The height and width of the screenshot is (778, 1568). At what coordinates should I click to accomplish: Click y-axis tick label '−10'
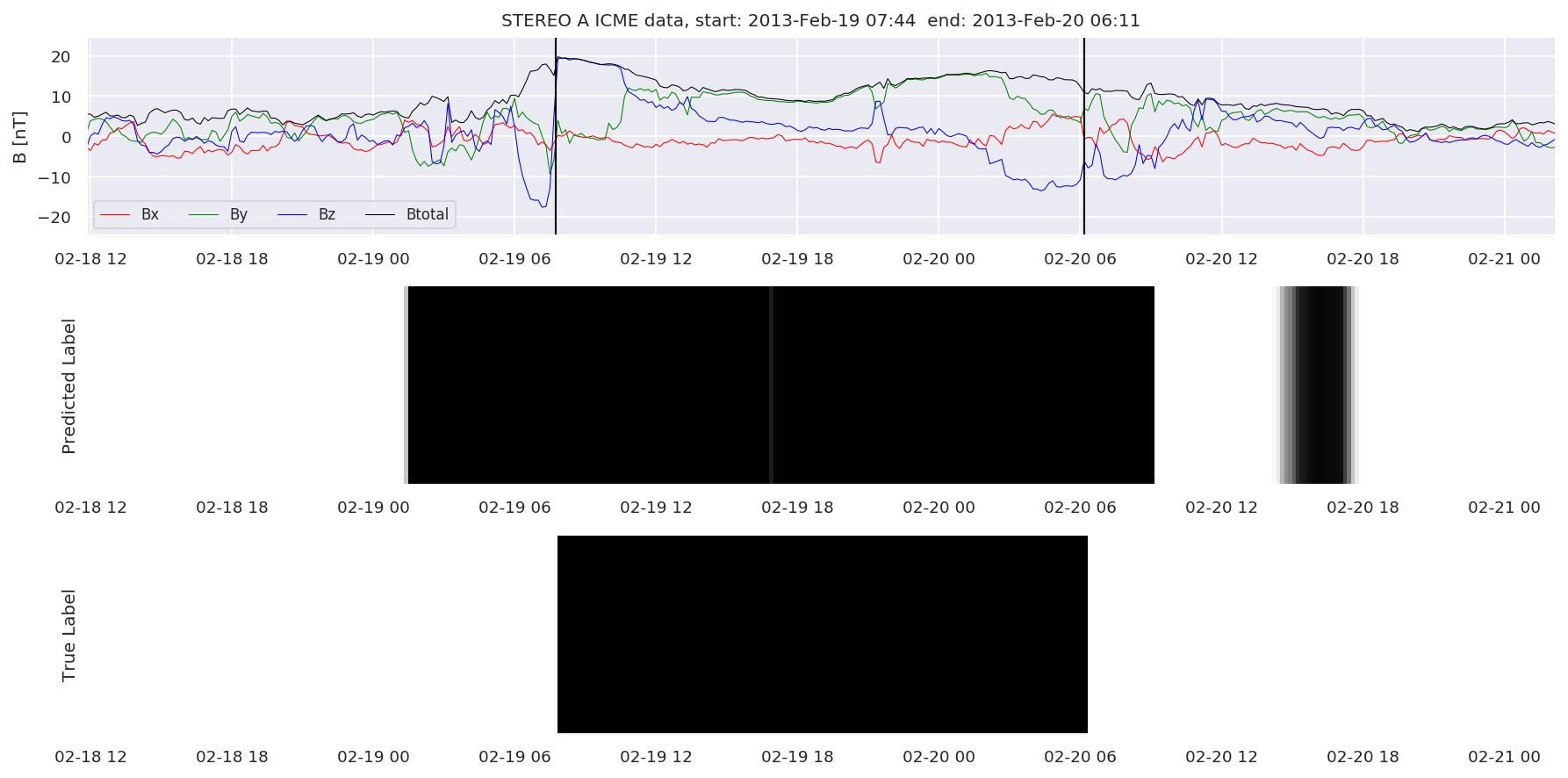point(53,177)
